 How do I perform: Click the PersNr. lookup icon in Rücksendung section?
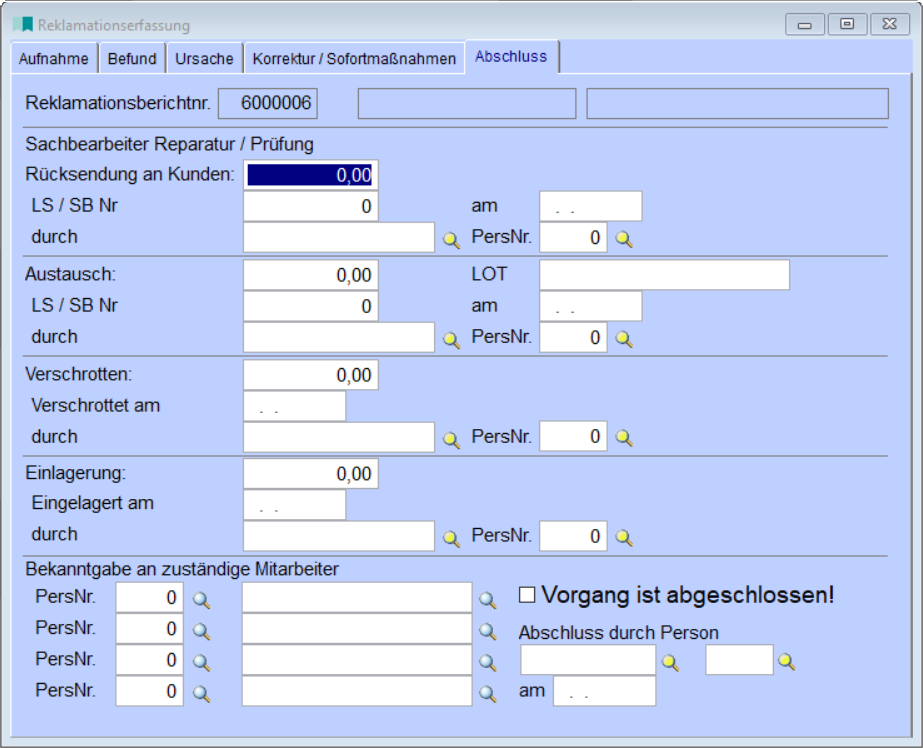(623, 239)
